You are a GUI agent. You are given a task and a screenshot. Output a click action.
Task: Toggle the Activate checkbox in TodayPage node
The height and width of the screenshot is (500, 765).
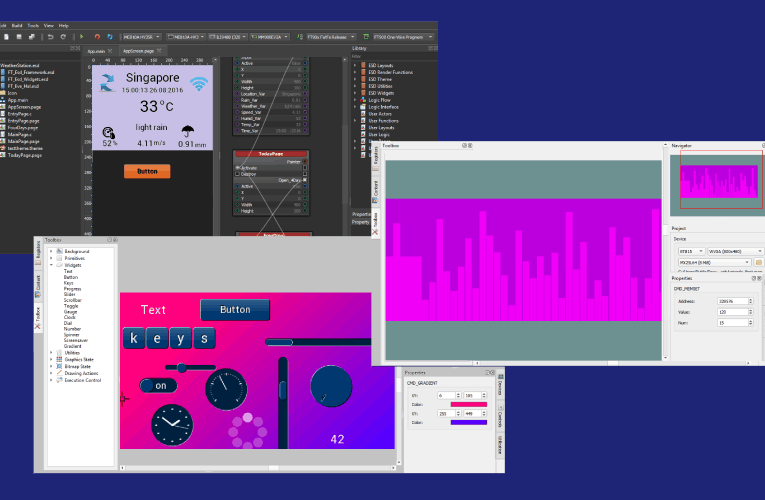tap(238, 168)
